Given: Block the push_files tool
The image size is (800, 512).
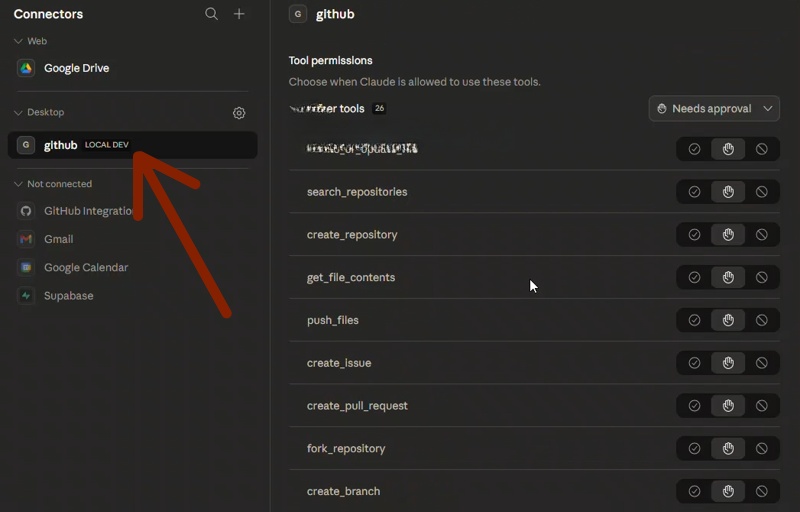Looking at the screenshot, I should (762, 320).
